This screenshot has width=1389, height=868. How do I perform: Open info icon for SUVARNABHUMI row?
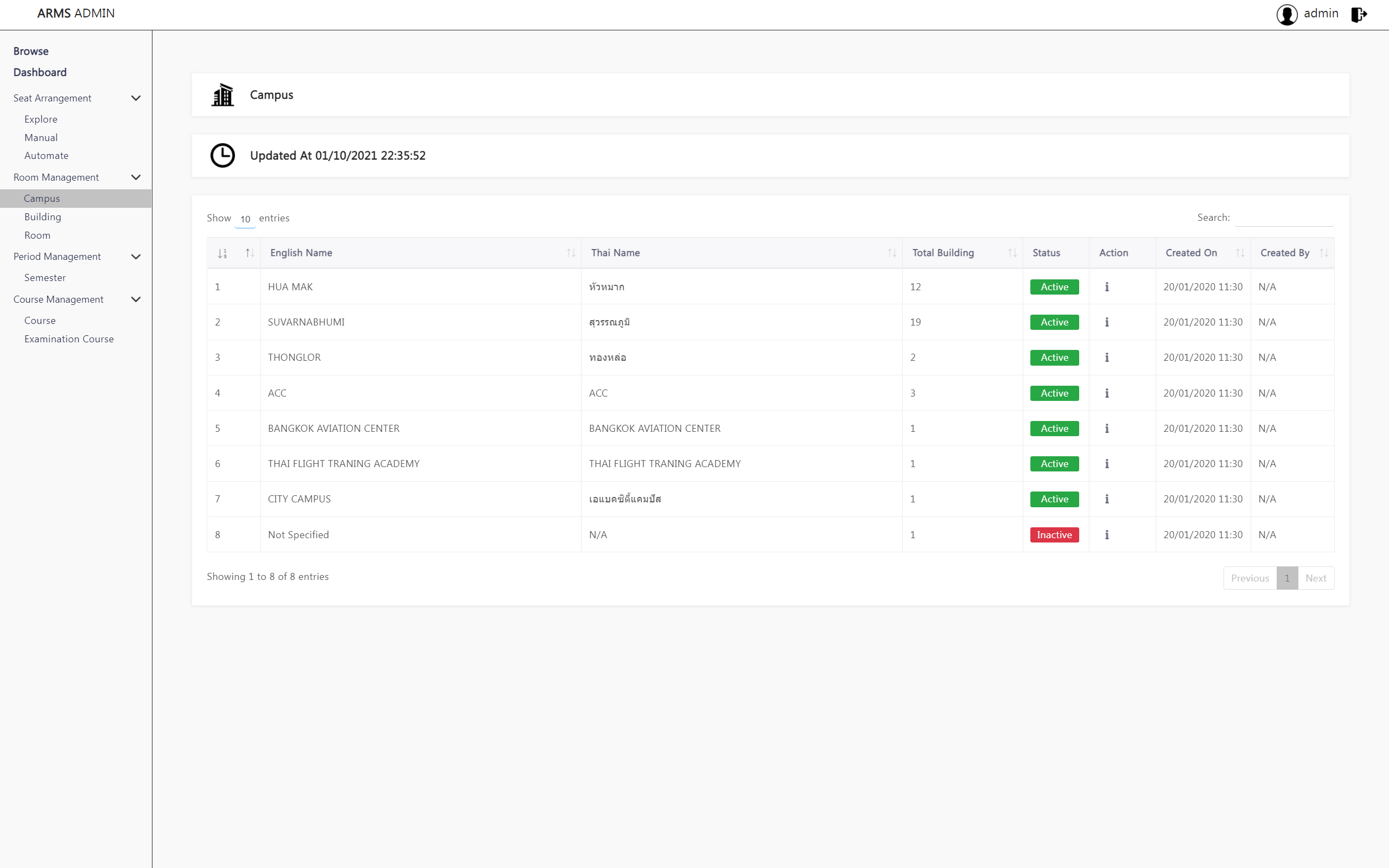pos(1107,322)
